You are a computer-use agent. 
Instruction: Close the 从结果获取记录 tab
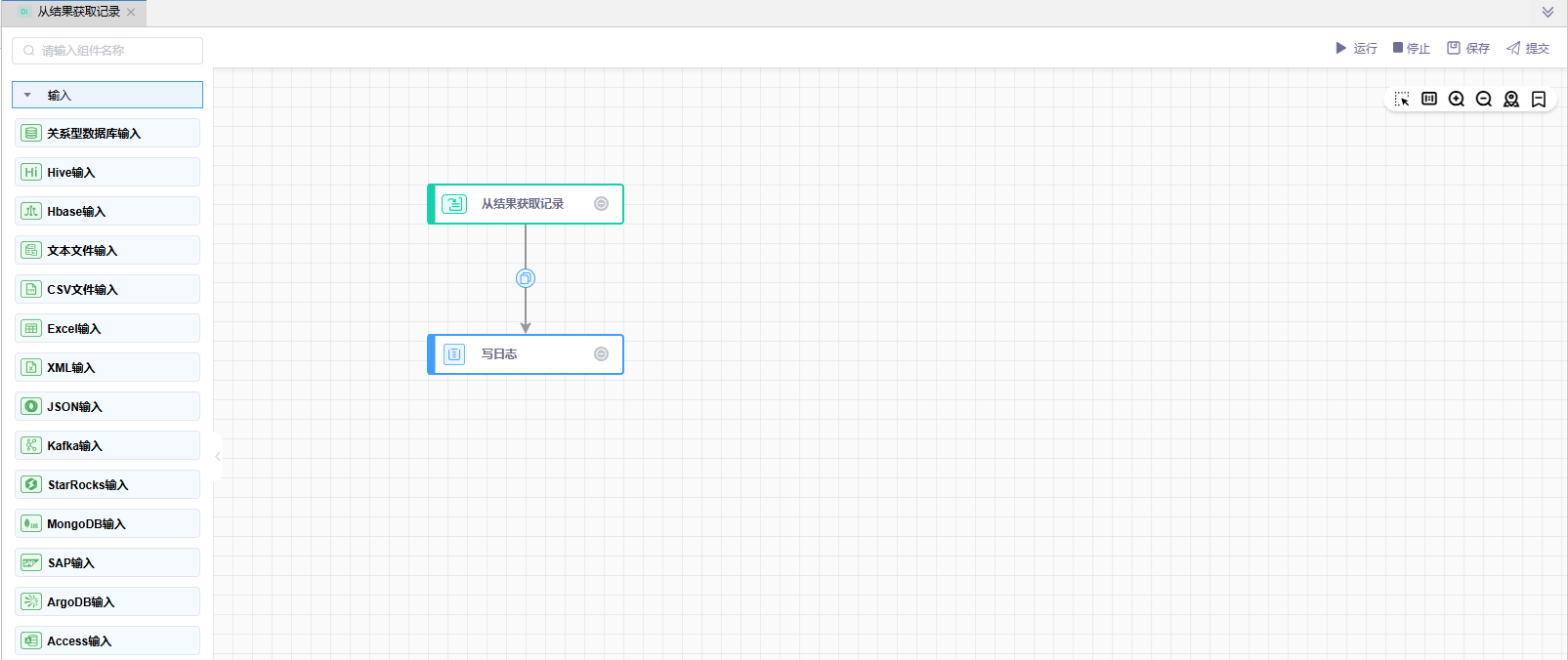click(x=131, y=13)
